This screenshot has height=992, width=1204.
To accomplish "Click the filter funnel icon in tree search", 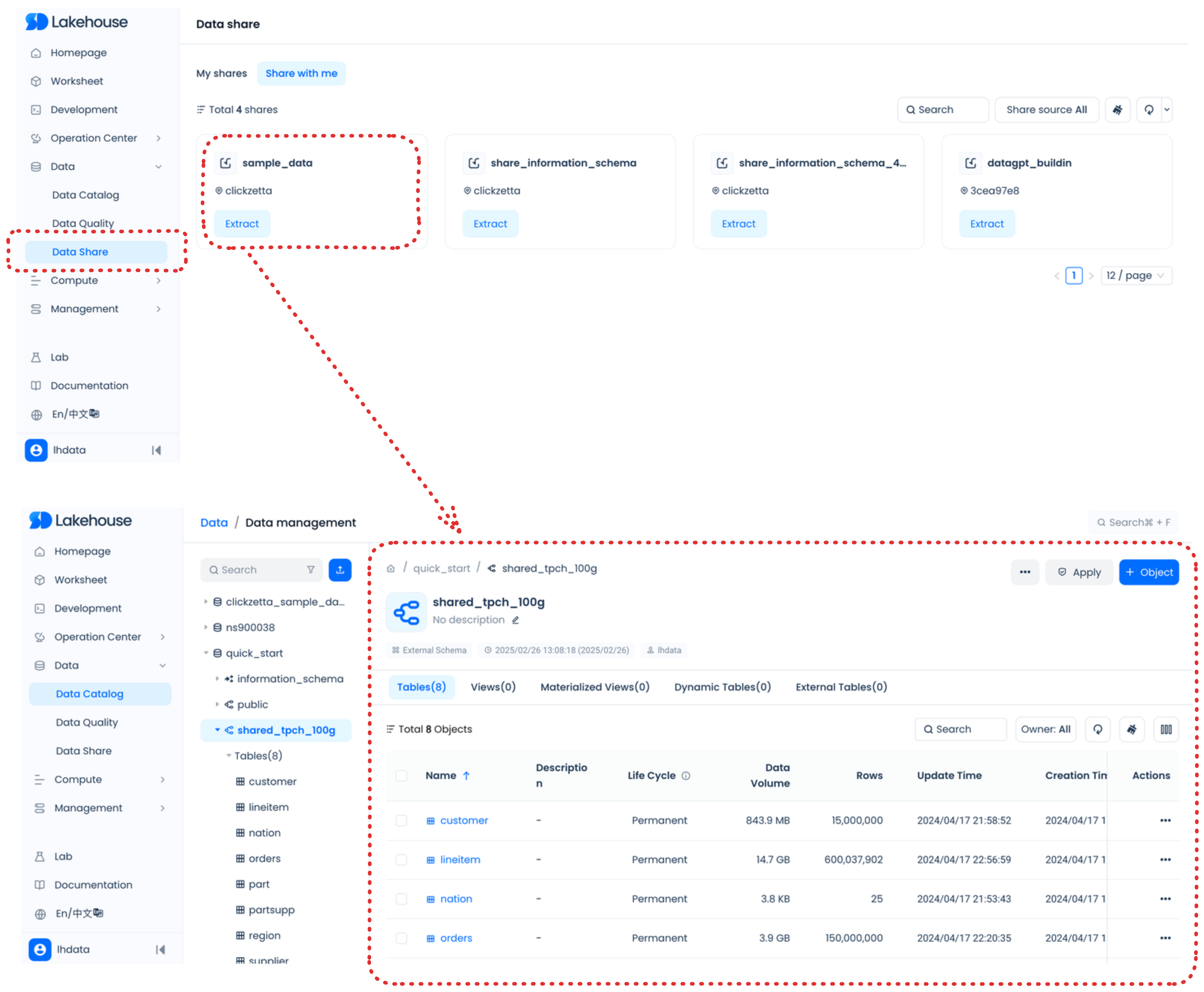I will click(x=310, y=570).
